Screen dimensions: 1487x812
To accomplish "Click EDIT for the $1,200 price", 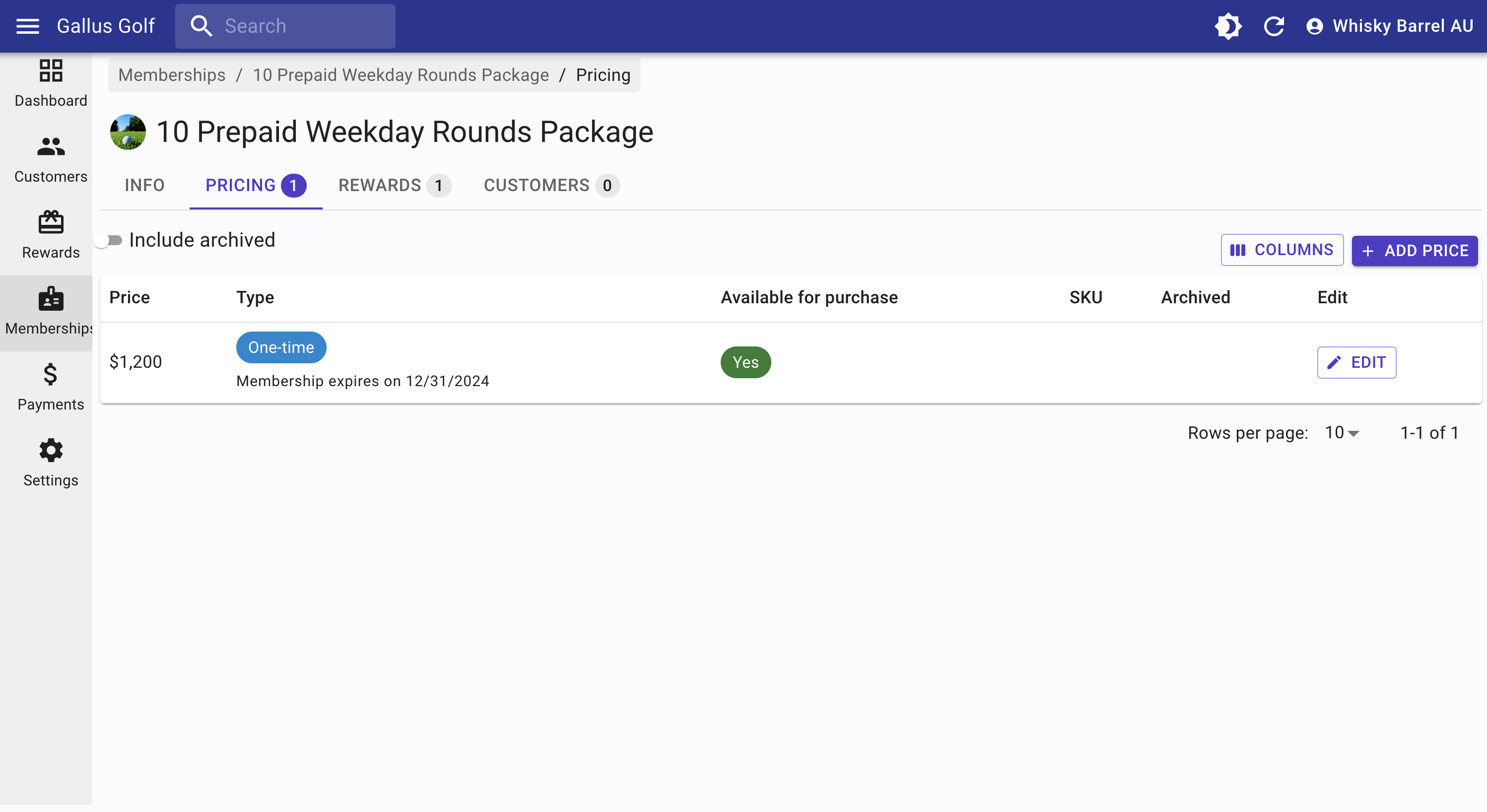I will pyautogui.click(x=1356, y=362).
